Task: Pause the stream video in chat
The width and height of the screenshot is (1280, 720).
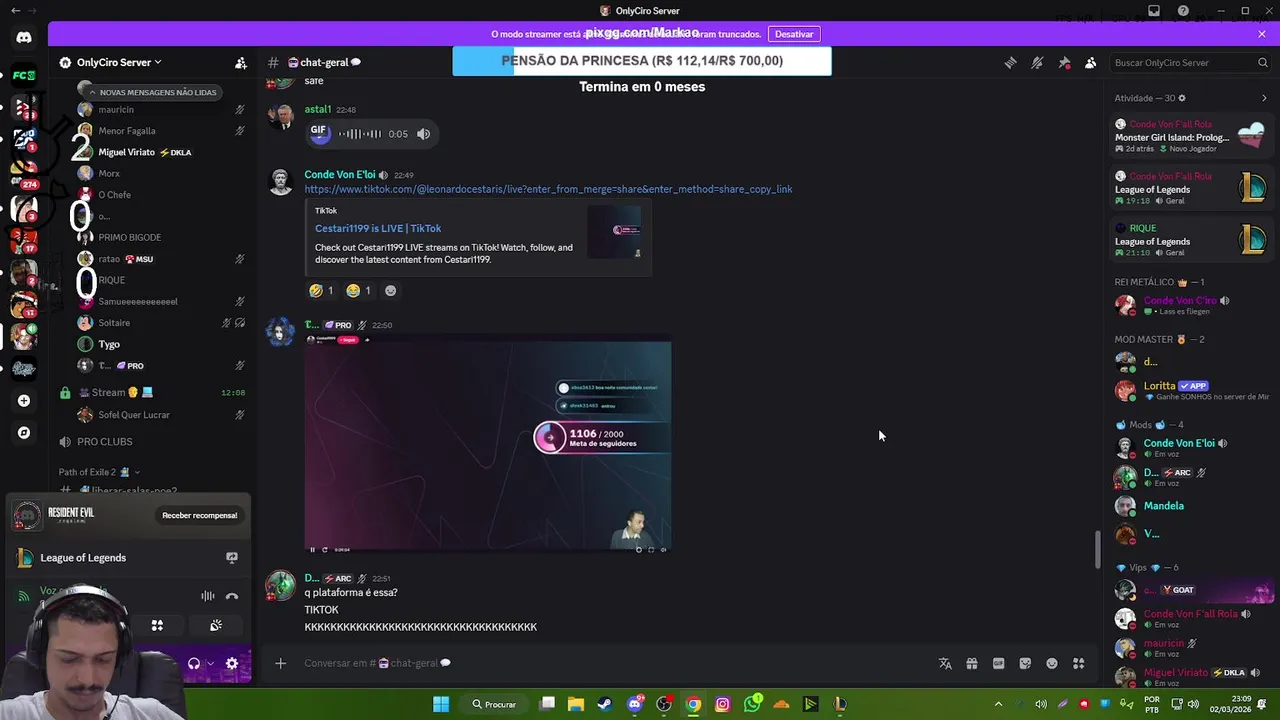Action: point(312,549)
